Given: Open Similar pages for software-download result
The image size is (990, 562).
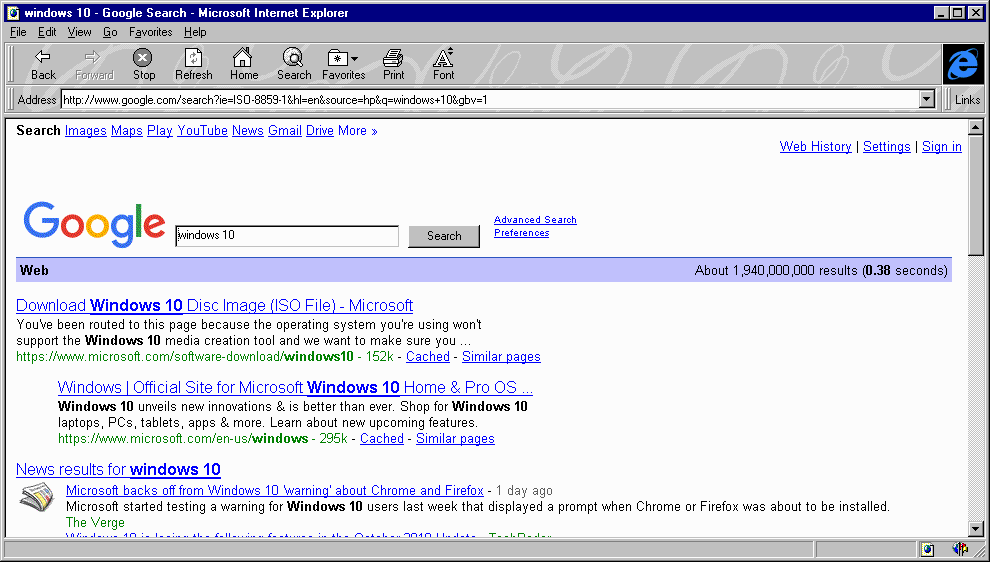Looking at the screenshot, I should click(x=501, y=357).
